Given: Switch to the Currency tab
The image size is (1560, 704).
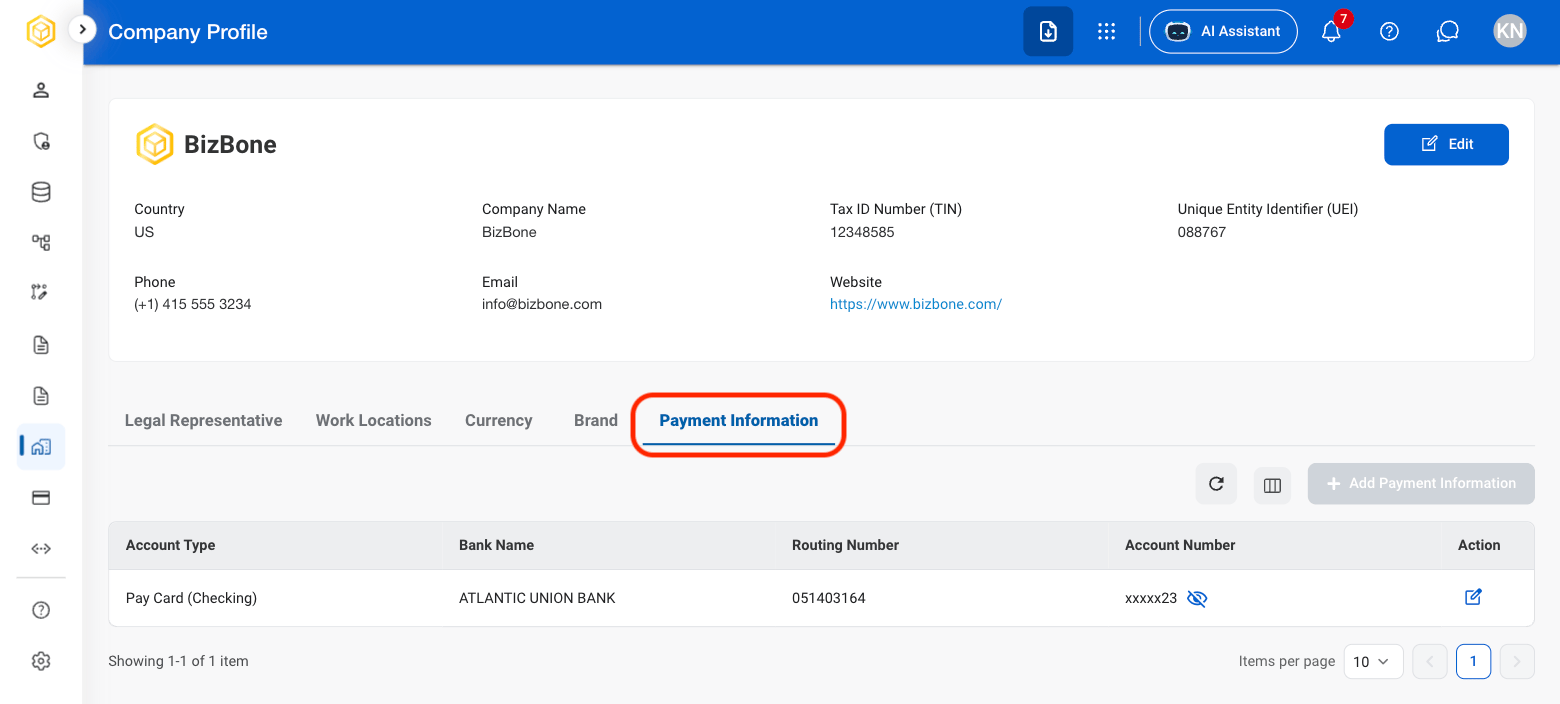Looking at the screenshot, I should click(499, 420).
